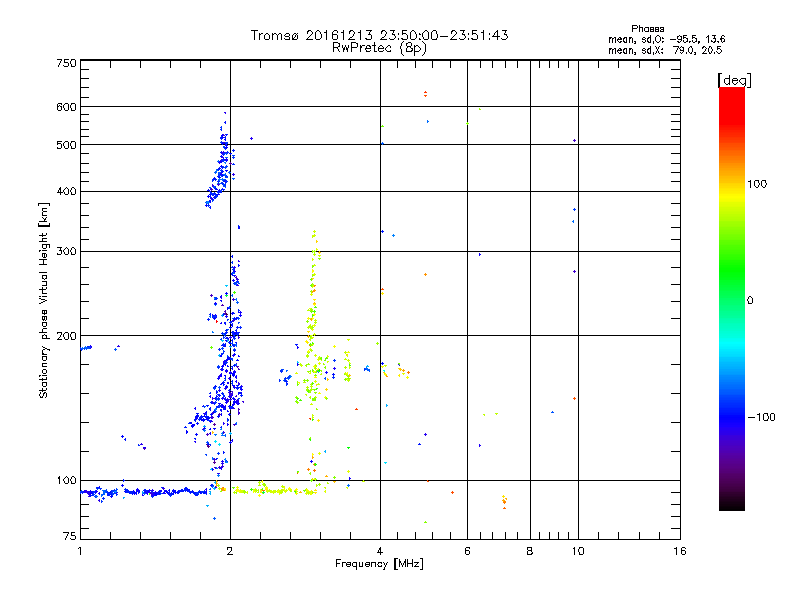Click the 'Stationary phase Virtual Height [km]' axis label
This screenshot has width=800, height=600.
pos(43,301)
